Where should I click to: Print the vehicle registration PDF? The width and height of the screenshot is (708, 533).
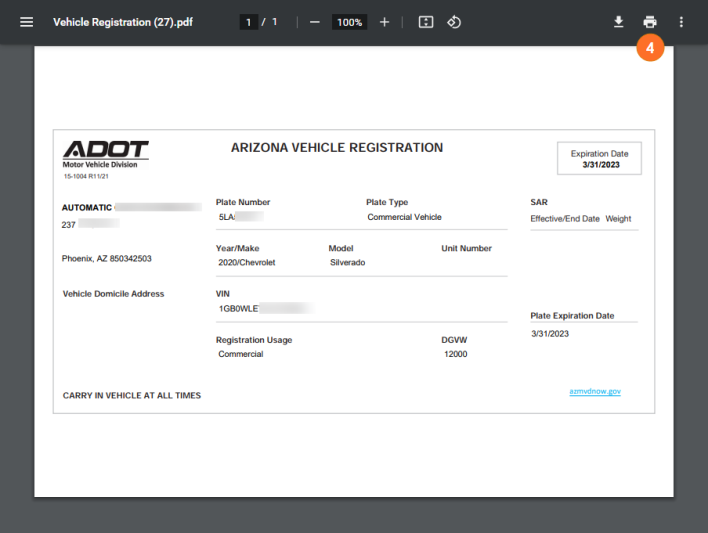click(x=650, y=22)
